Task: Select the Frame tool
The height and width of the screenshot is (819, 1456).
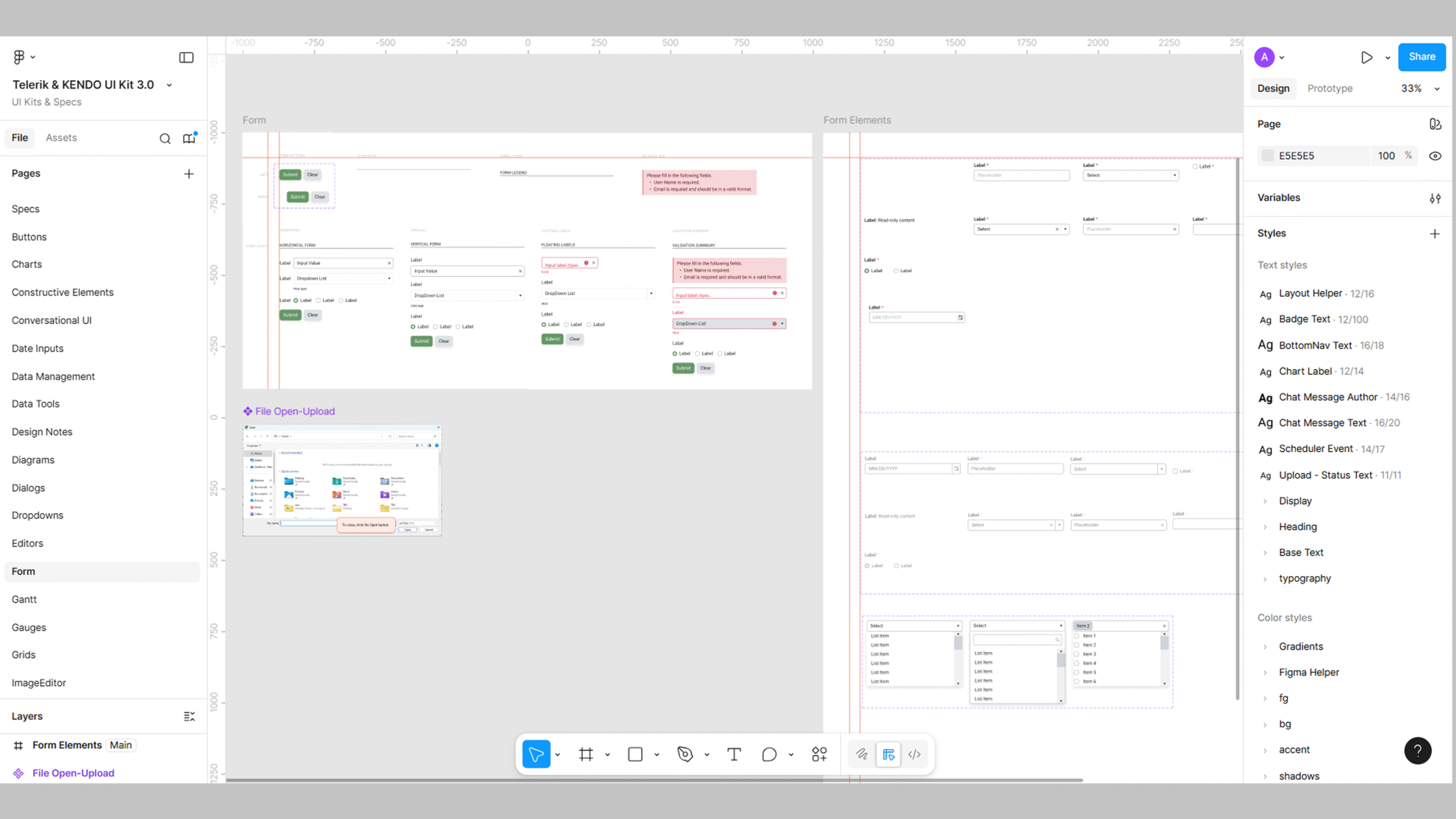Action: click(586, 754)
